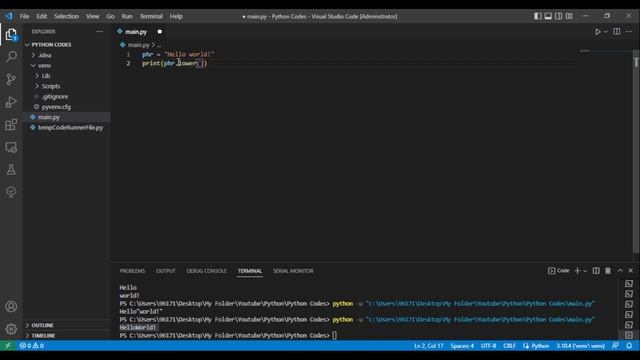This screenshot has width=640, height=360.
Task: Open the Testing flask icon
Action: 11,170
